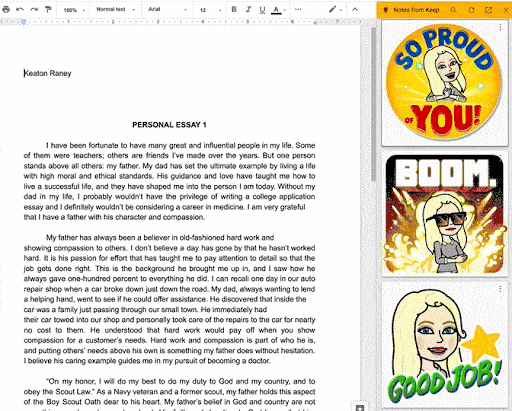Screen dimensions: 512x411
Task: Activate the Paint format tool
Action: point(48,9)
